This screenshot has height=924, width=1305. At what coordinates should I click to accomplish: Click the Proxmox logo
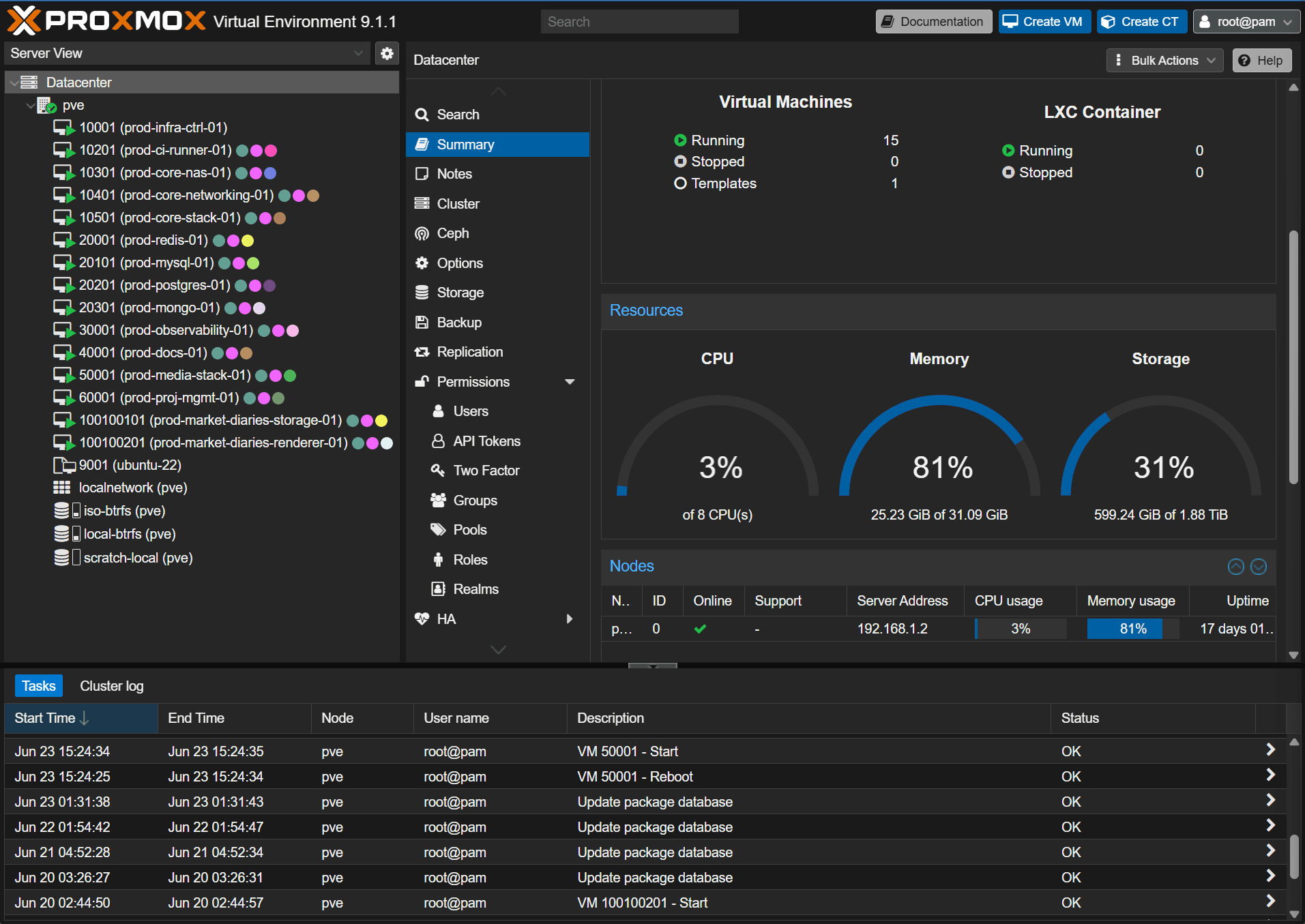coord(106,20)
